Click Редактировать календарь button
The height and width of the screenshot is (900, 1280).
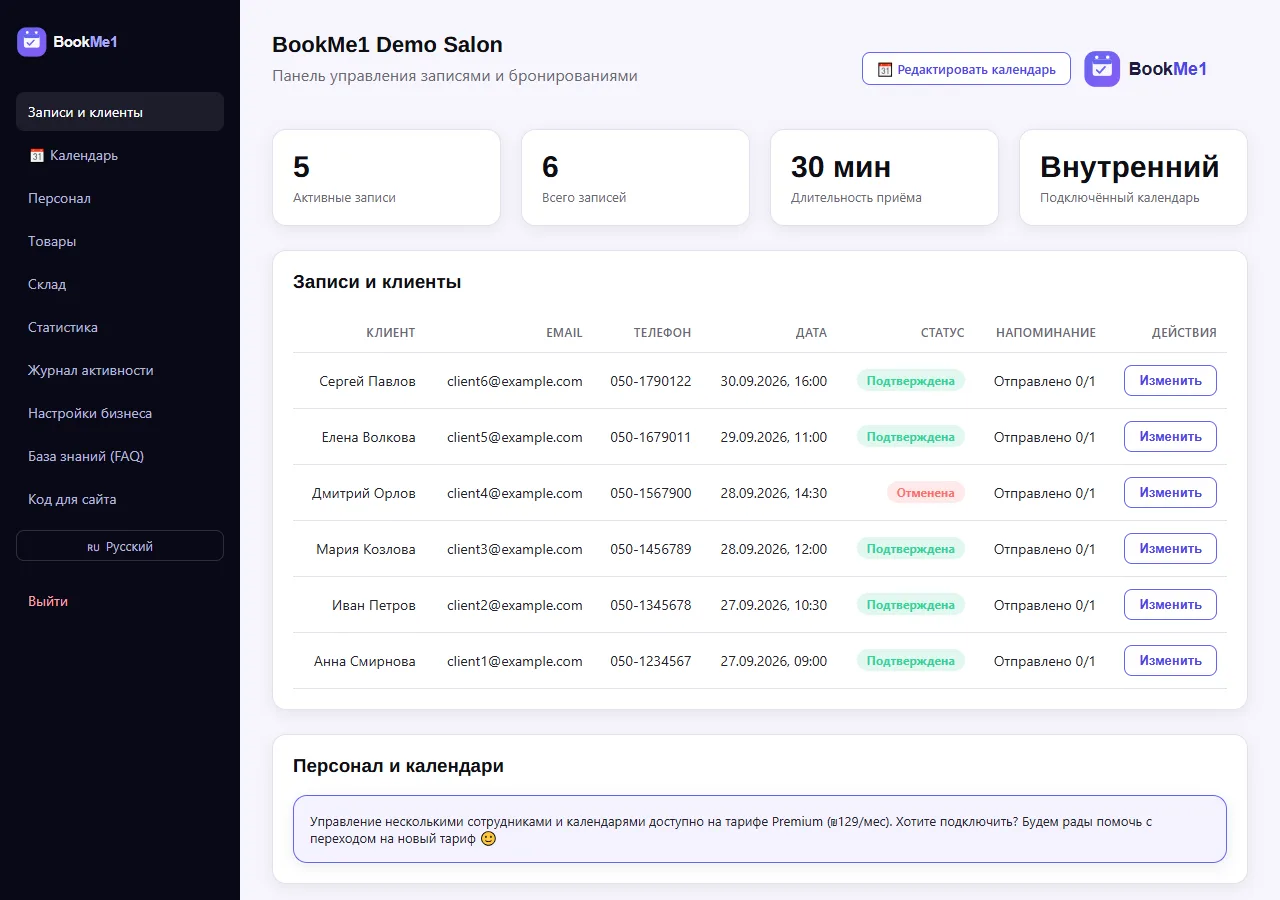pos(966,69)
